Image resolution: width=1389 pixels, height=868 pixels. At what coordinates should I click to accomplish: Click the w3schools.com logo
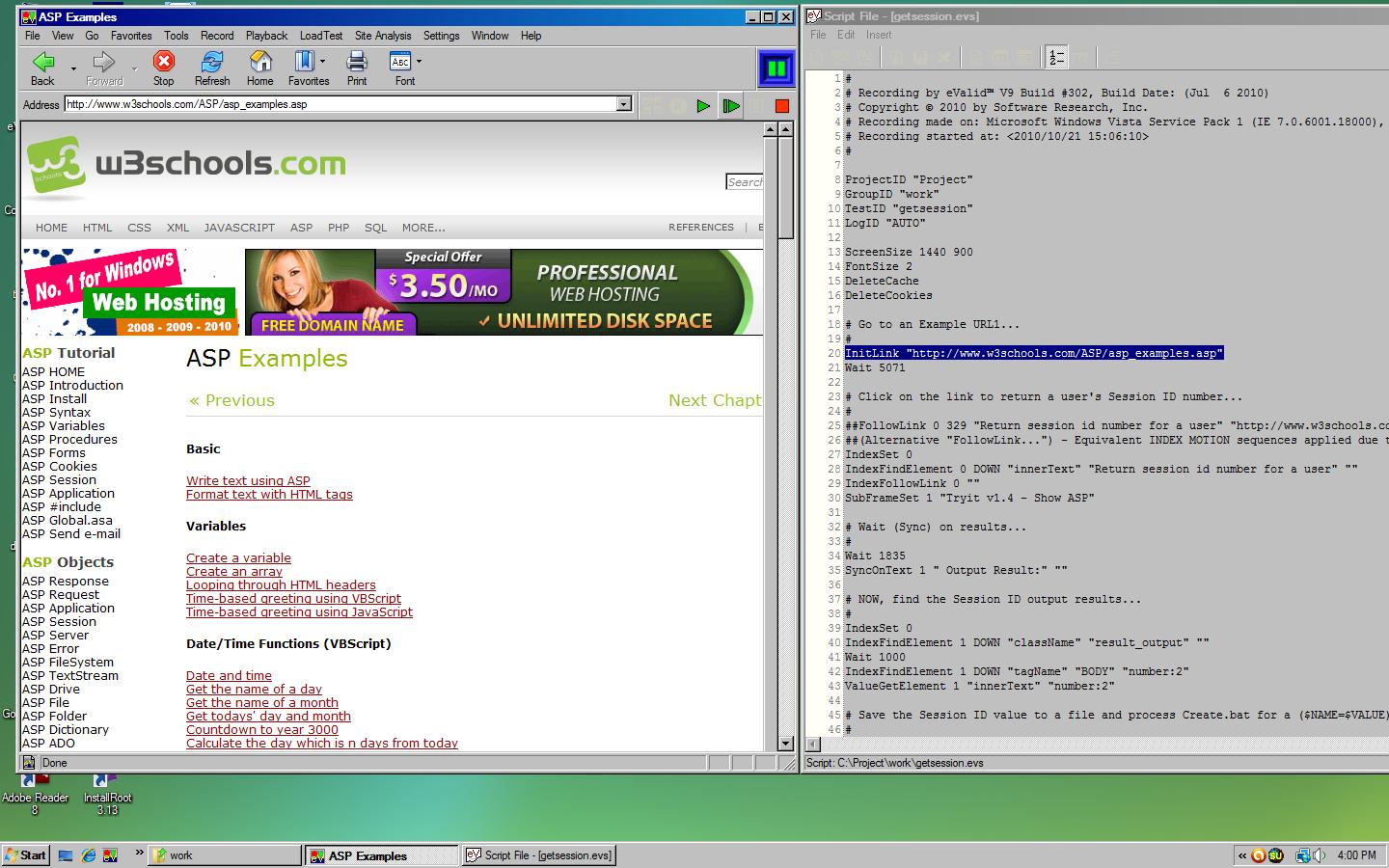coord(186,166)
